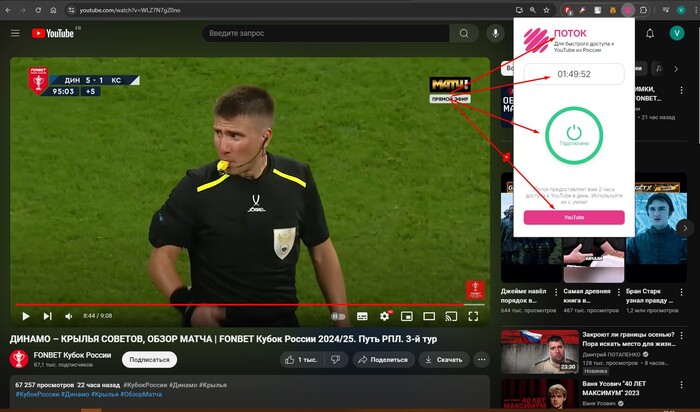This screenshot has height=412, width=700.
Task: Open the browser home page icon
Action: [x=53, y=10]
